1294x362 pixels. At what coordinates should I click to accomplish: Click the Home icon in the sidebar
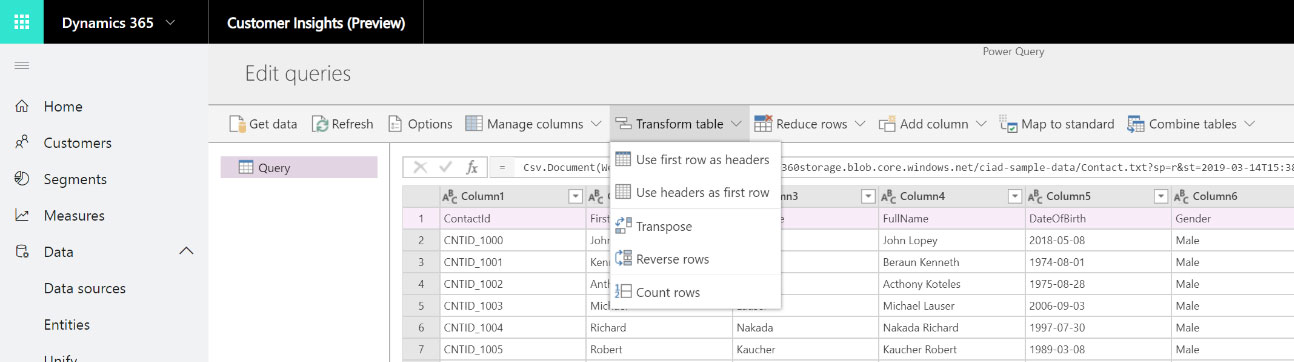pos(21,106)
